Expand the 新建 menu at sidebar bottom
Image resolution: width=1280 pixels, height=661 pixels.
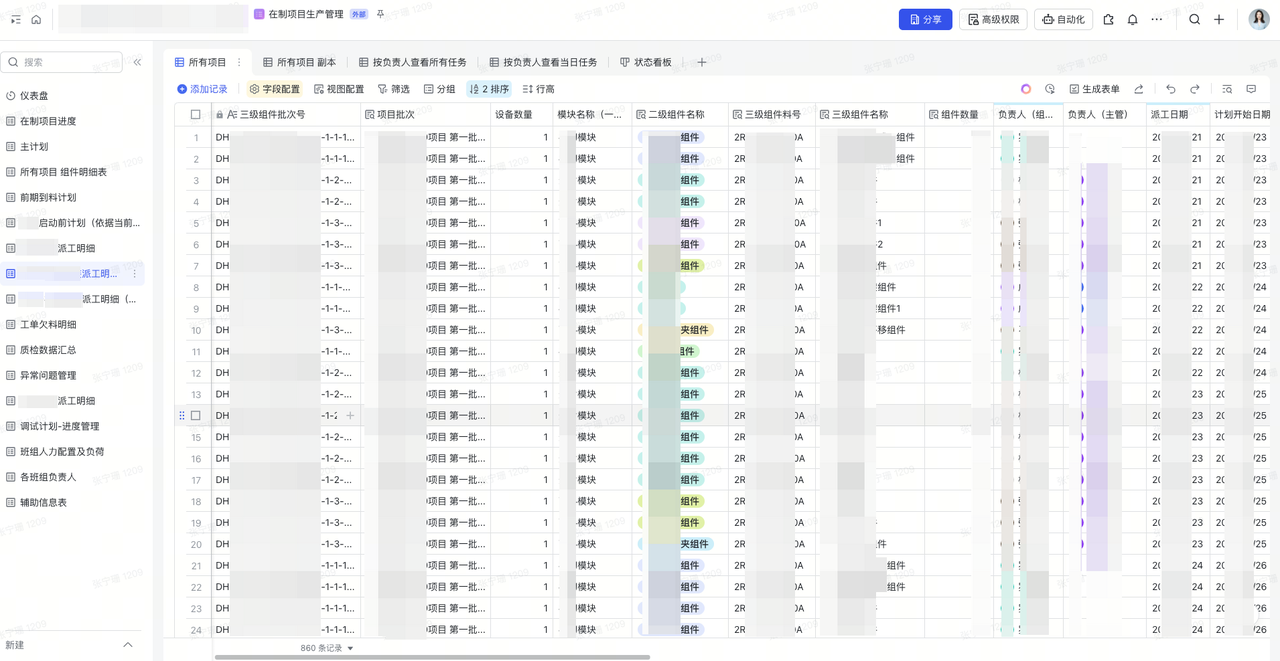(x=127, y=645)
